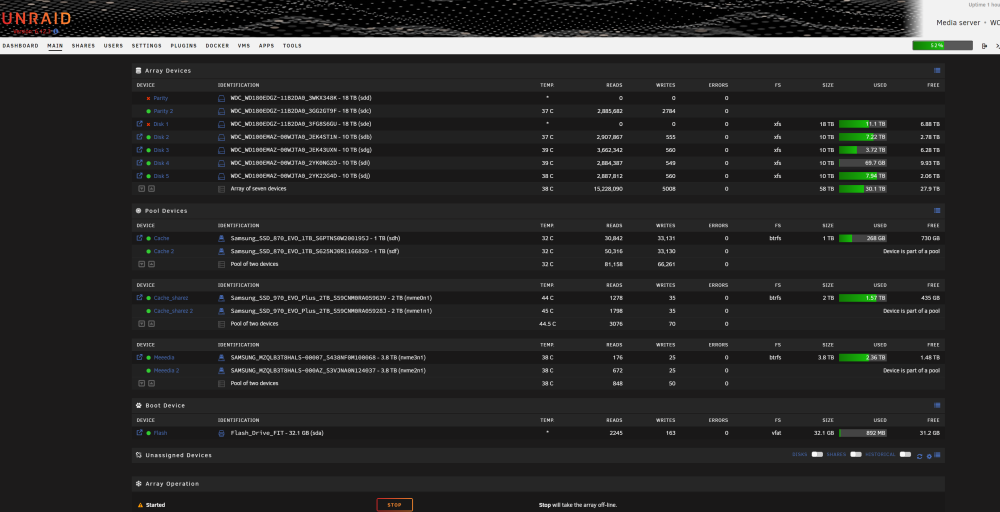
Task: Toggle the Shares switch in Unassigned Devices
Action: point(856,455)
